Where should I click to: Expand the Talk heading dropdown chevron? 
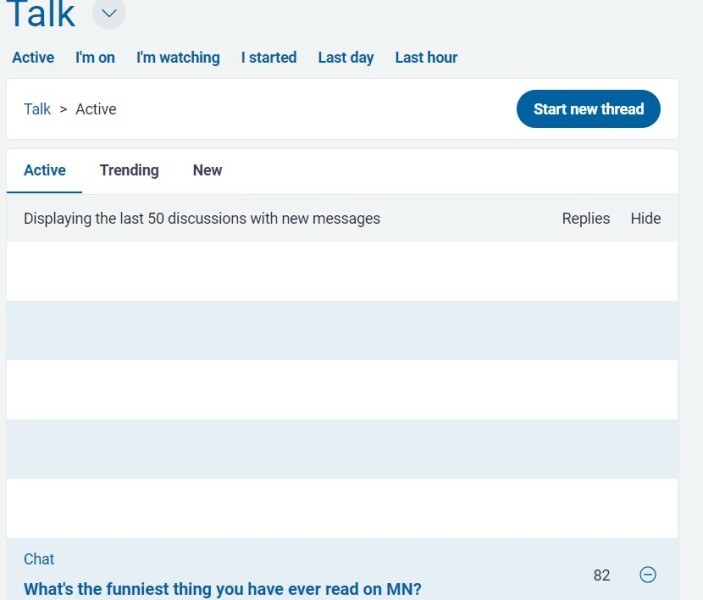109,13
